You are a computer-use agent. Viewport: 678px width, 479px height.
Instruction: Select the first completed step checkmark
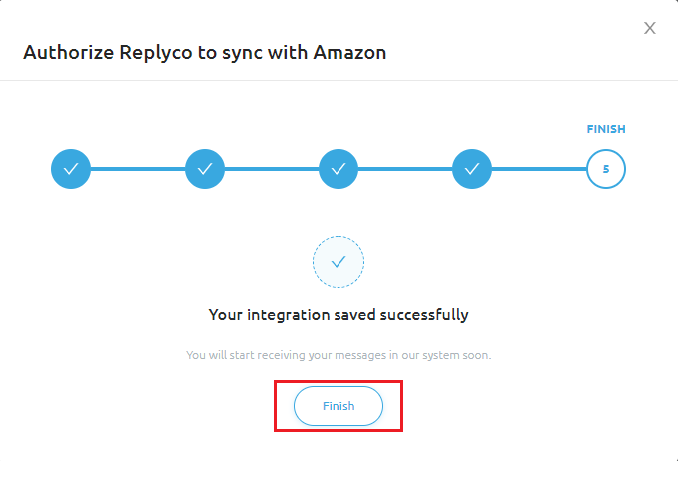click(71, 169)
